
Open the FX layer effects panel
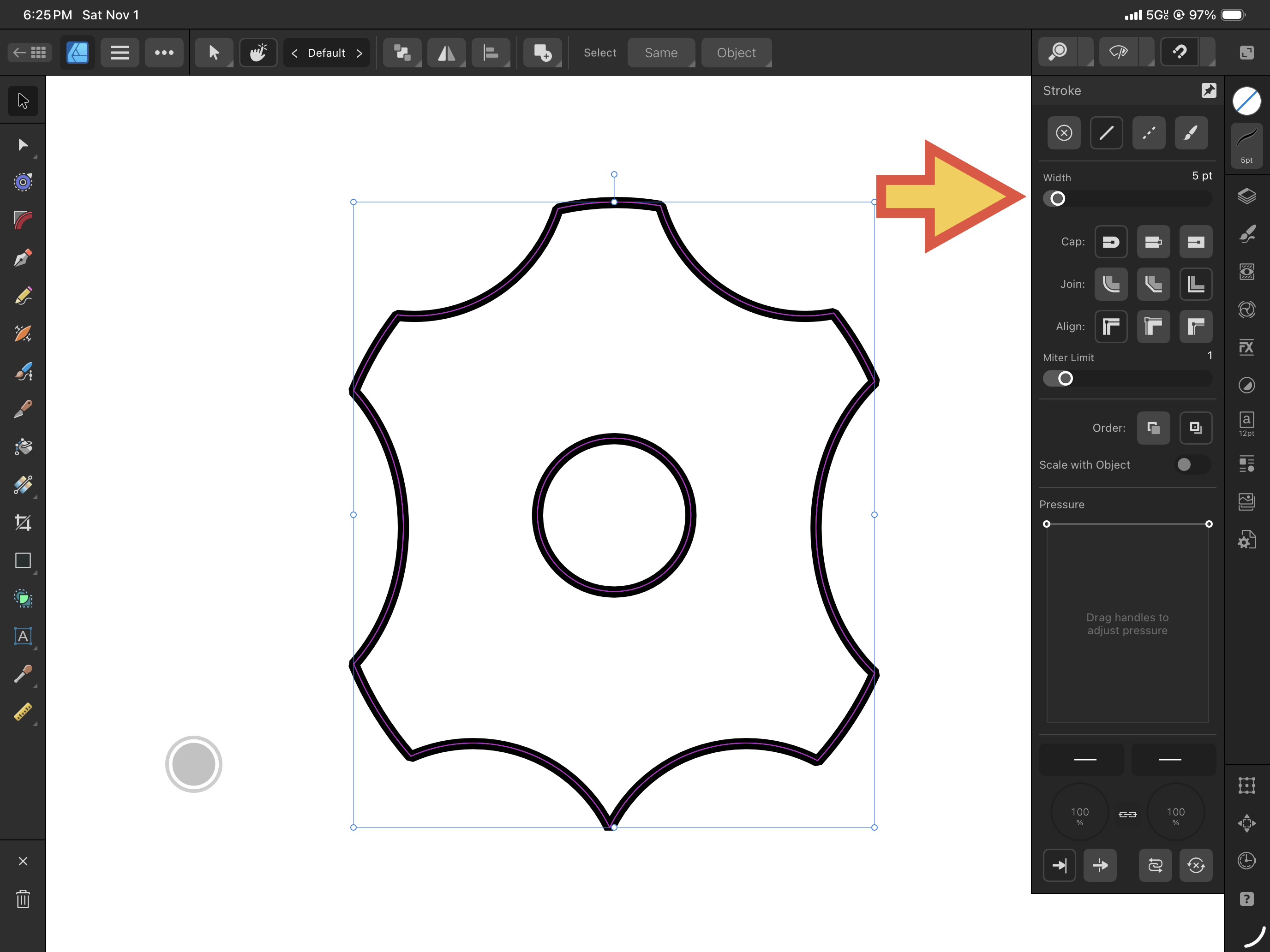point(1246,347)
